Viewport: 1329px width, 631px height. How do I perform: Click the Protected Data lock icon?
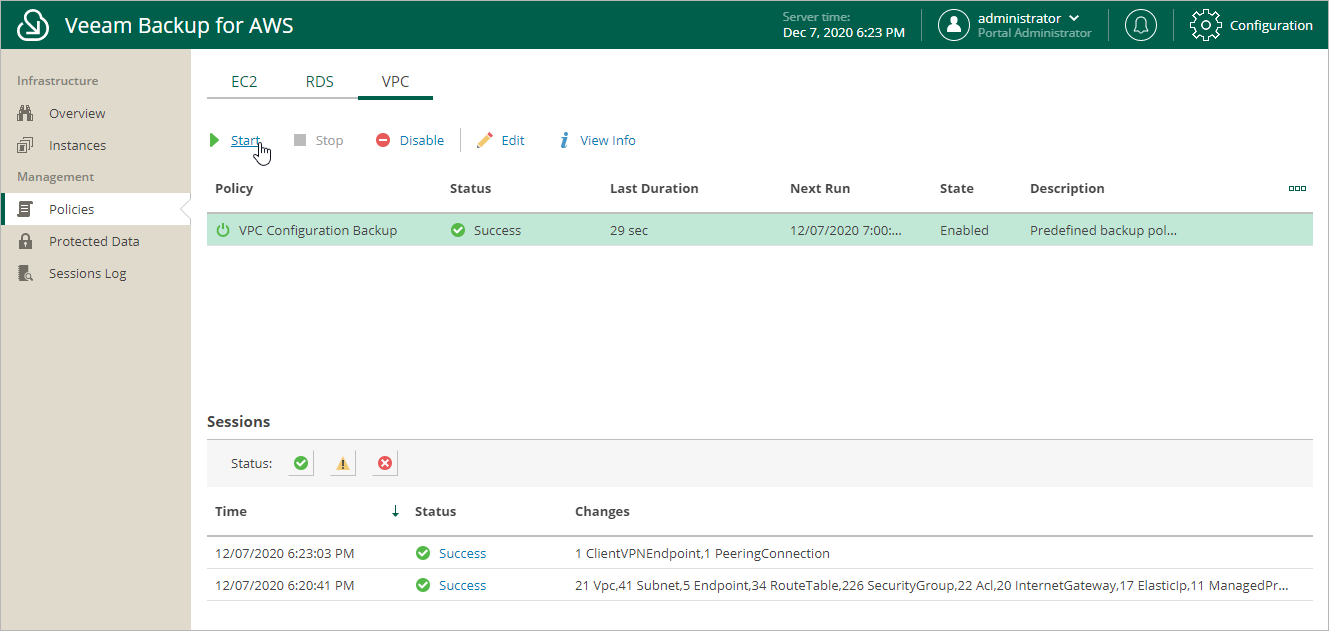26,242
